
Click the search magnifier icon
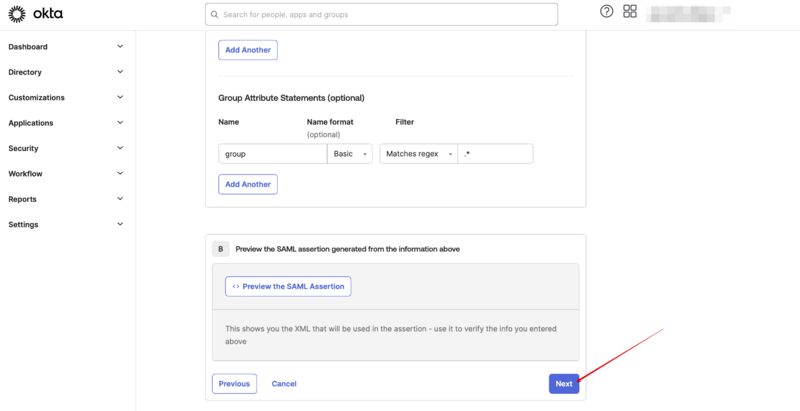coord(213,14)
